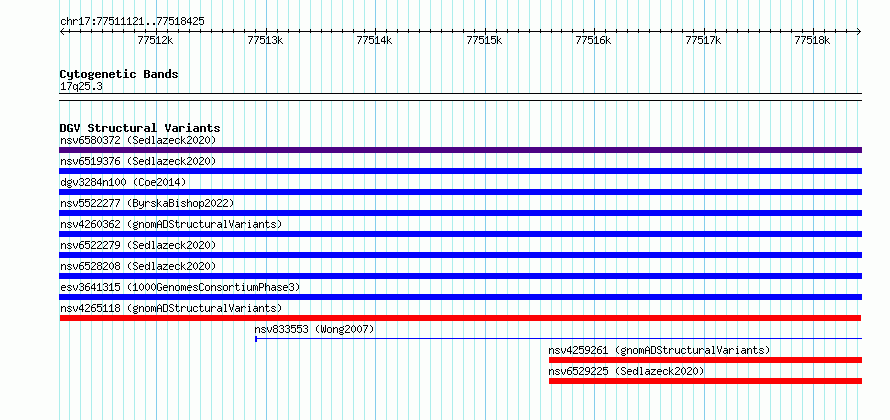Screen dimensions: 890x420
Task: Open dgv3284n100 (Coe2014) variant label
Action: (x=123, y=182)
